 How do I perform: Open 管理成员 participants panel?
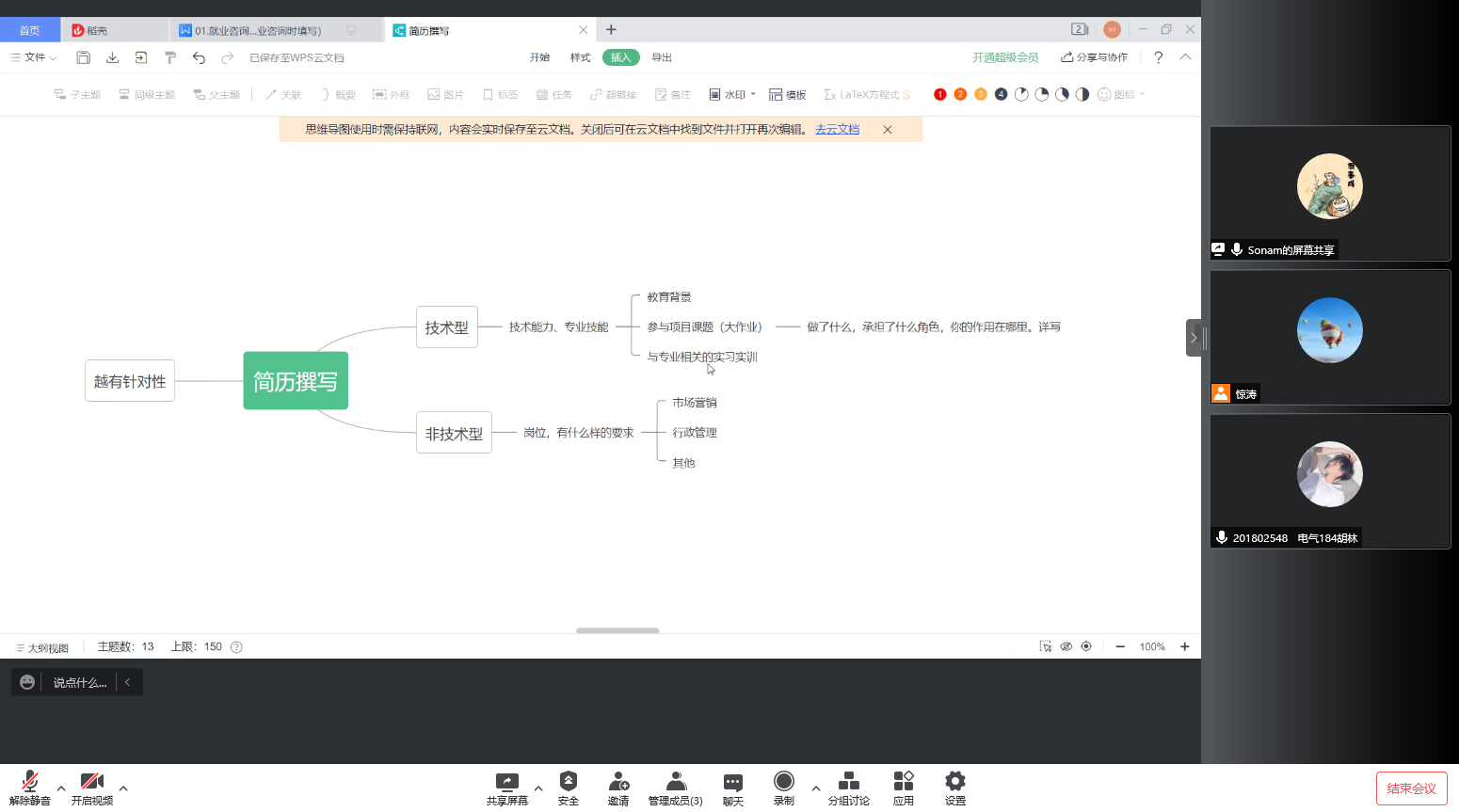(675, 788)
